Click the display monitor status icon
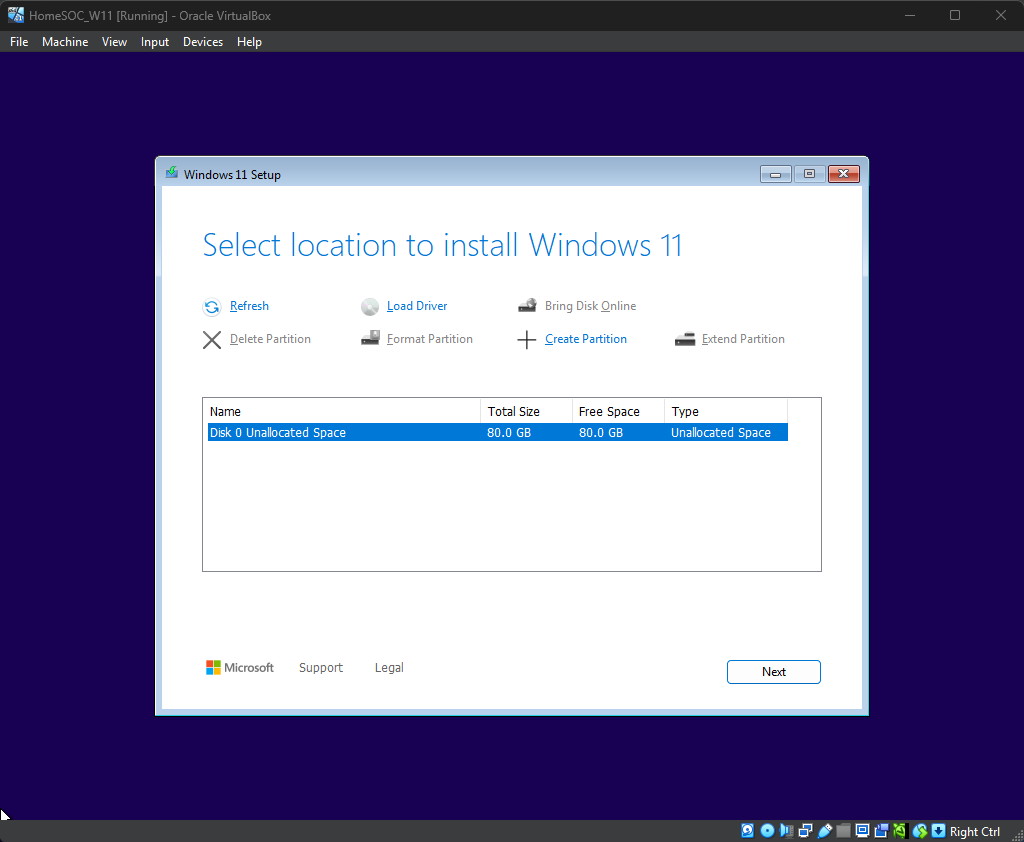Image resolution: width=1024 pixels, height=842 pixels. coord(862,831)
